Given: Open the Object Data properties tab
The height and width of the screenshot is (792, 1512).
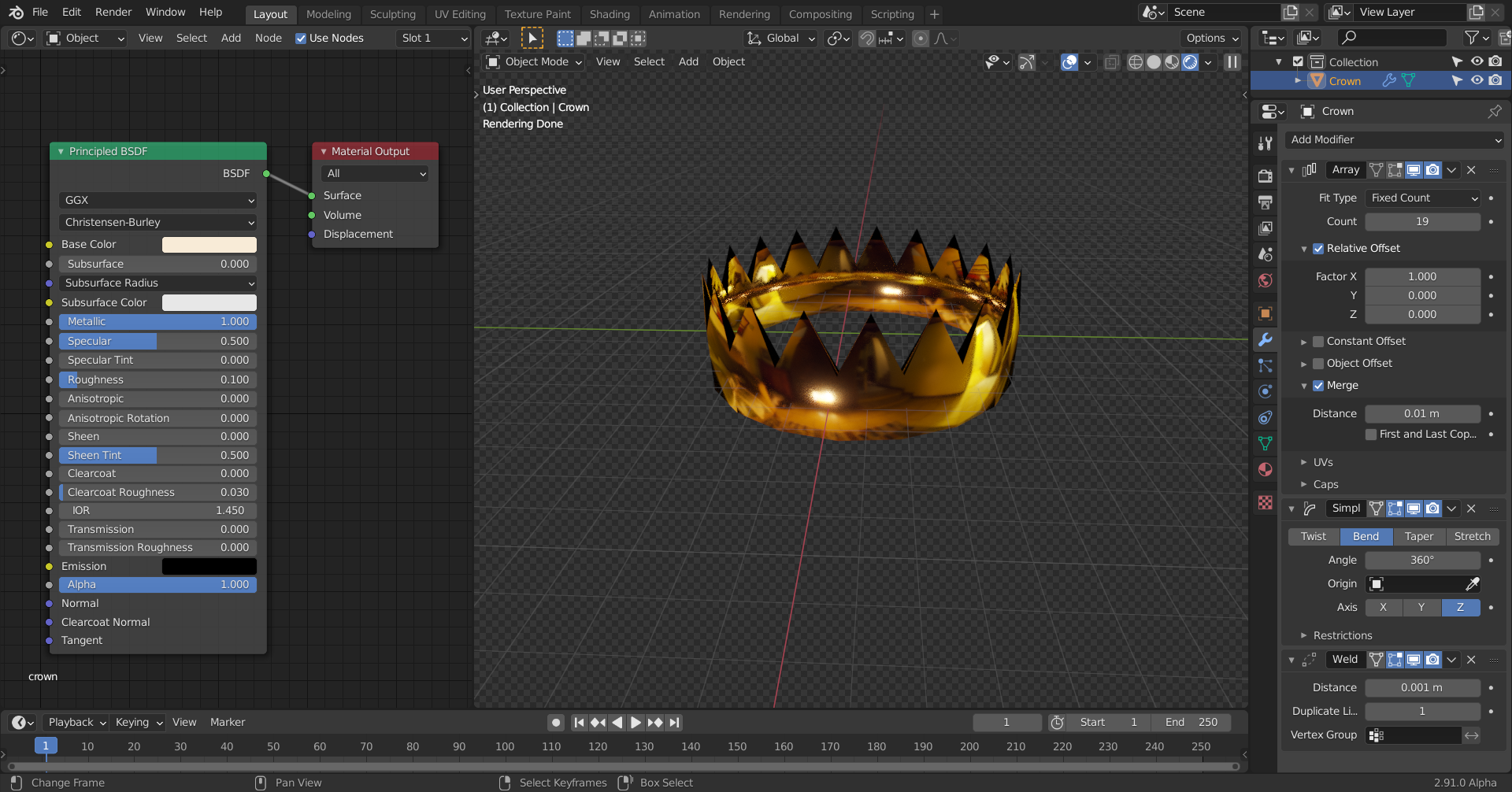Looking at the screenshot, I should 1265,444.
